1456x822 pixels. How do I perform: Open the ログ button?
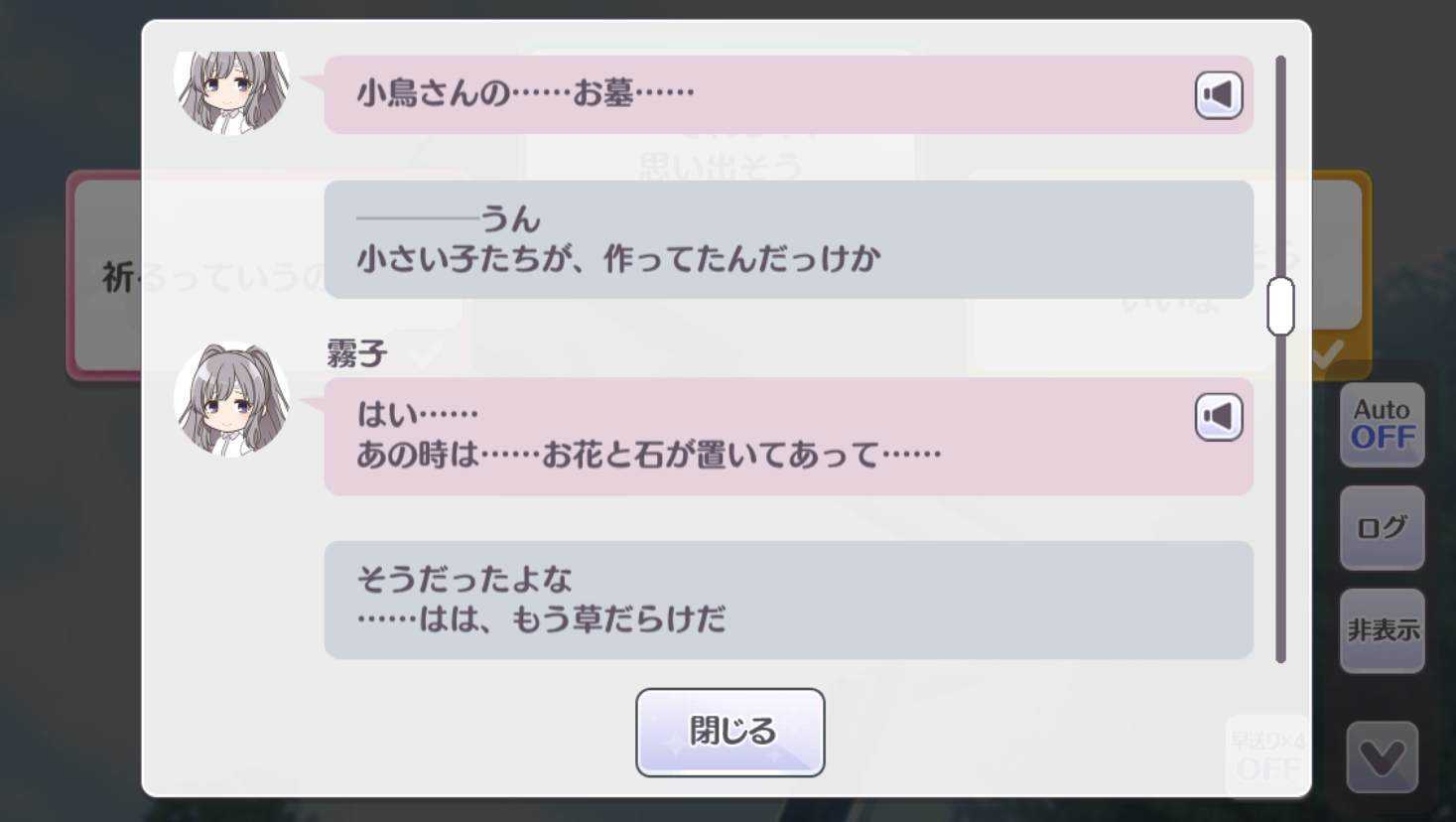pos(1382,527)
